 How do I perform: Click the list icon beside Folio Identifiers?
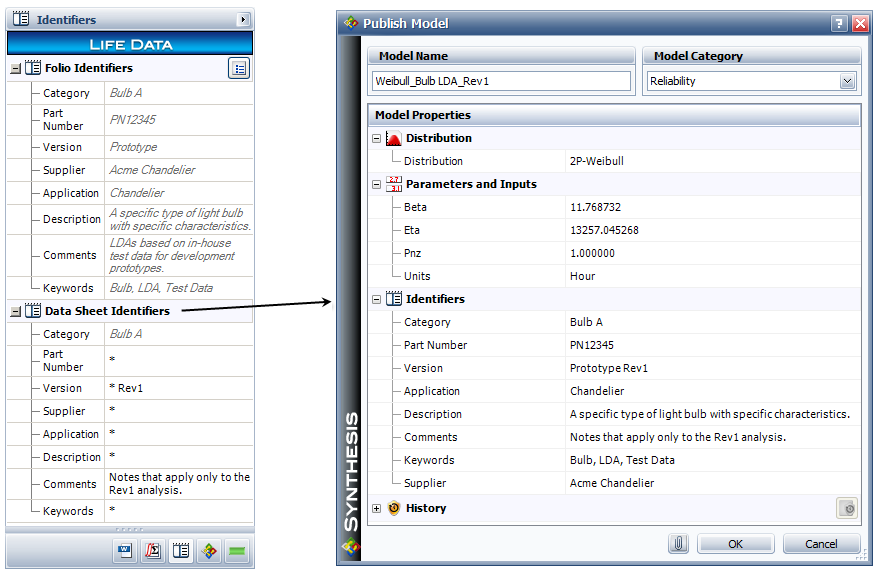pos(238,68)
